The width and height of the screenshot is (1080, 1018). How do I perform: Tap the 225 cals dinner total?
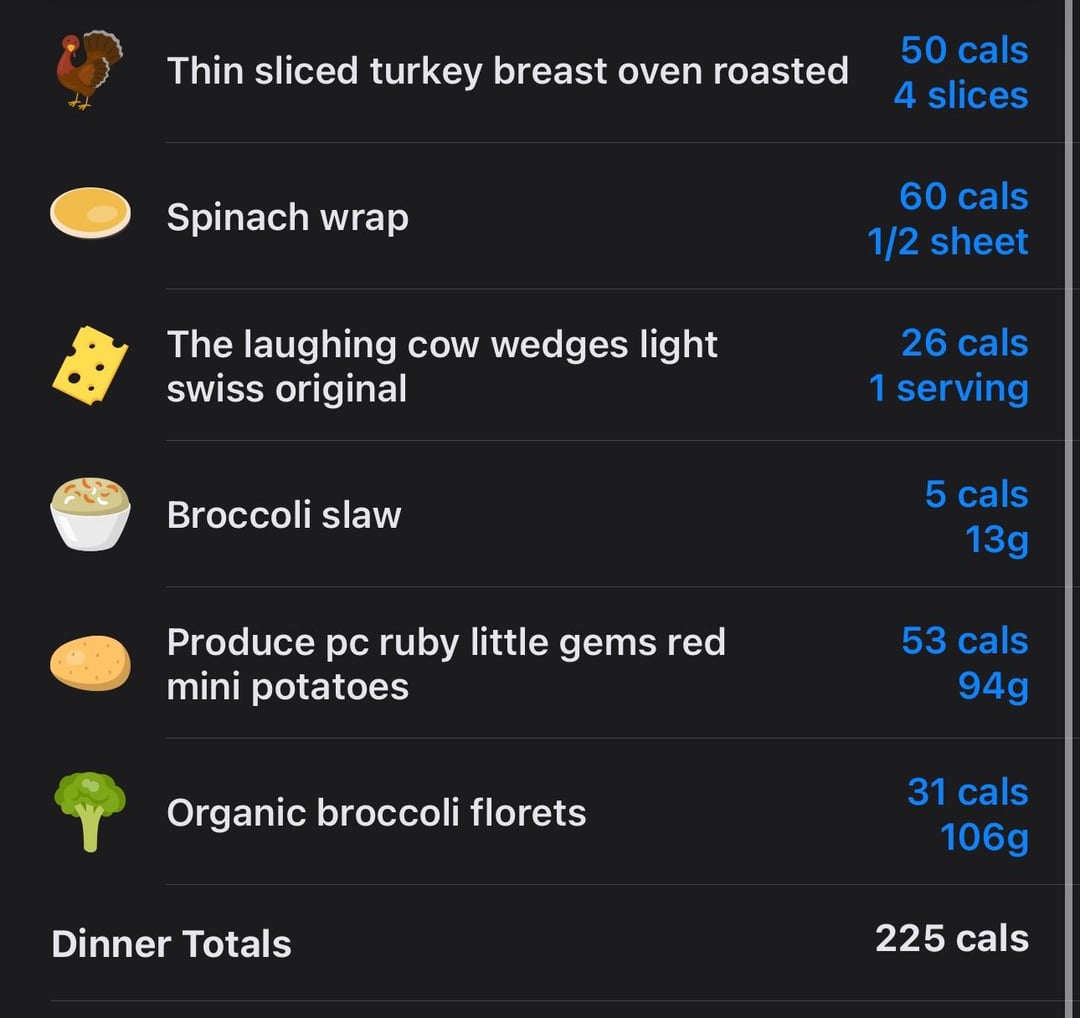[952, 939]
